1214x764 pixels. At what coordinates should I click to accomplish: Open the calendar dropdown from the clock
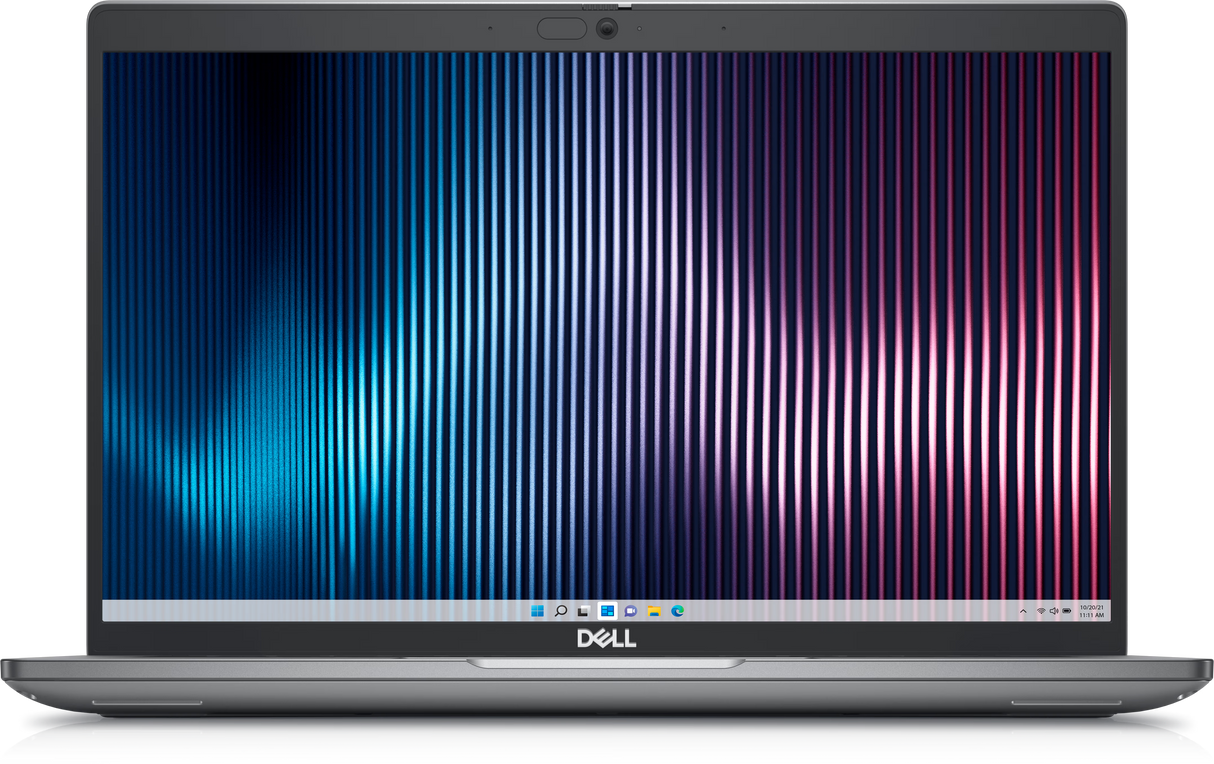[1092, 610]
